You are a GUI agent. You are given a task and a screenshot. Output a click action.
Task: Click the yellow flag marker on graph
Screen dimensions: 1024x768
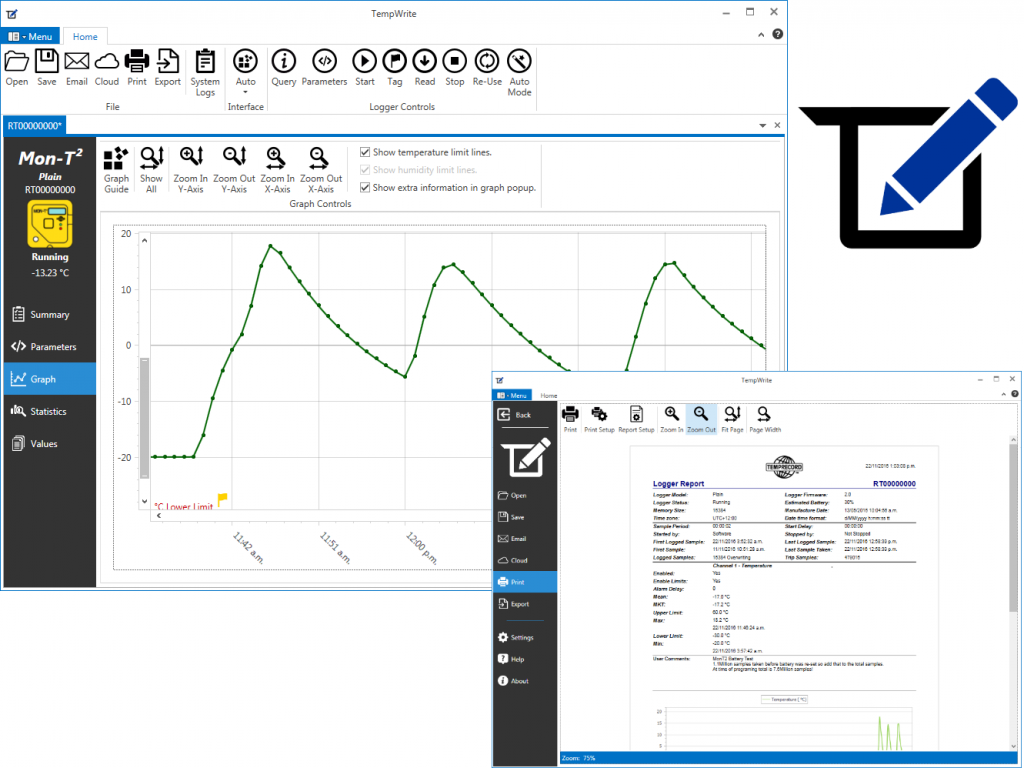[222, 500]
